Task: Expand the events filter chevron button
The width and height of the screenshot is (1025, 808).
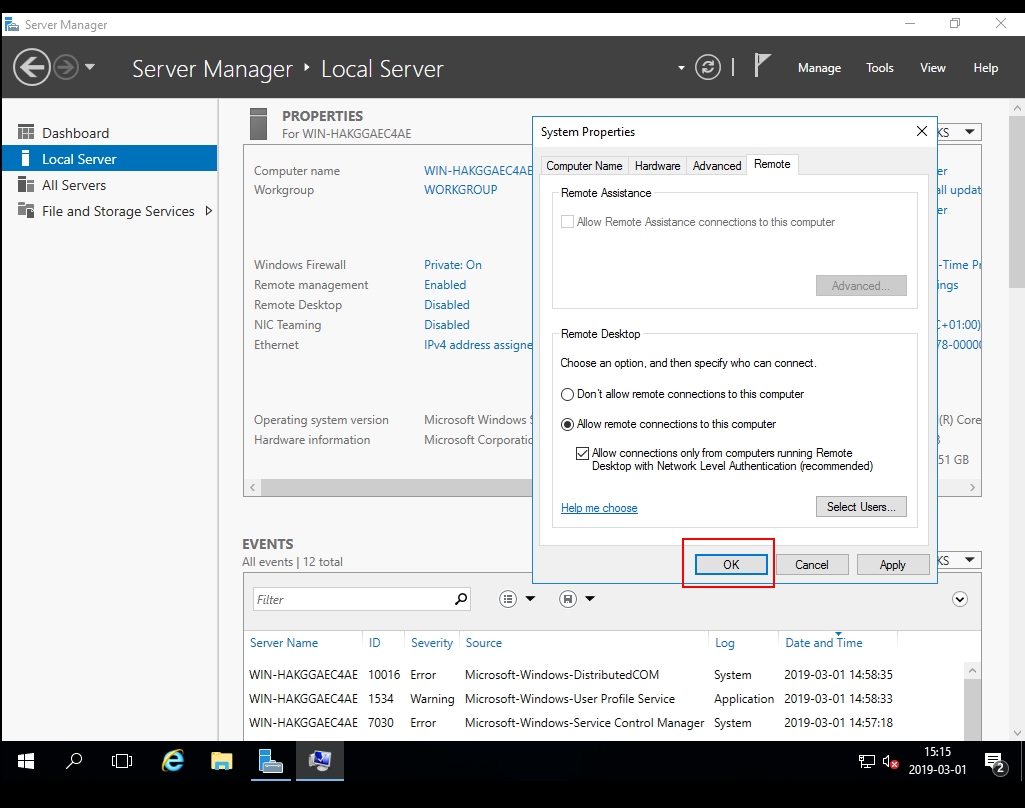Action: (960, 599)
